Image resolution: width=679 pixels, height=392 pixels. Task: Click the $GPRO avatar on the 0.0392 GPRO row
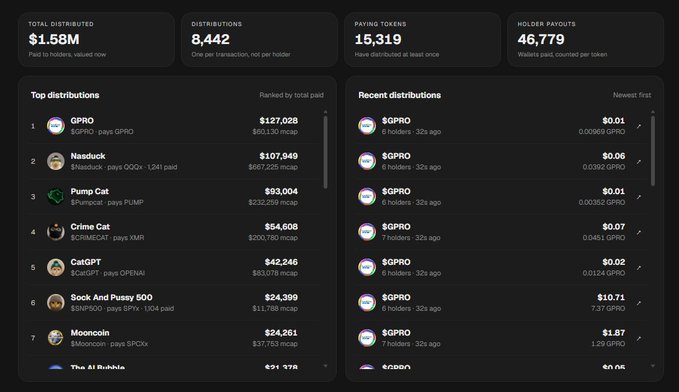(x=367, y=162)
